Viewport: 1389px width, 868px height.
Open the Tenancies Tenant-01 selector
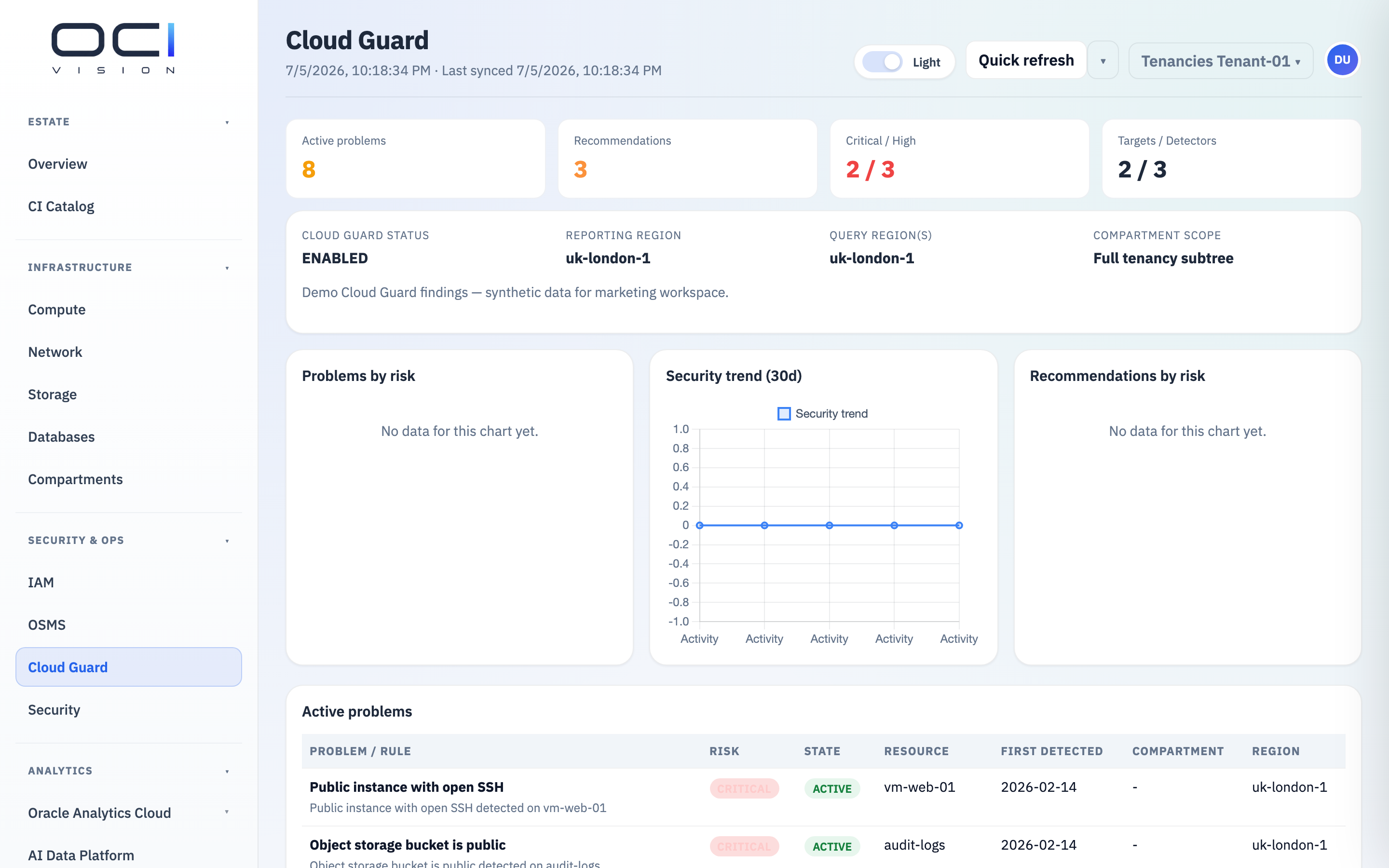point(1220,61)
